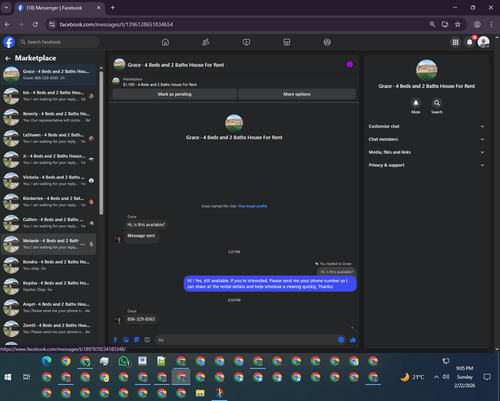
Task: Click the browser address bar URL
Action: pyautogui.click(x=116, y=24)
